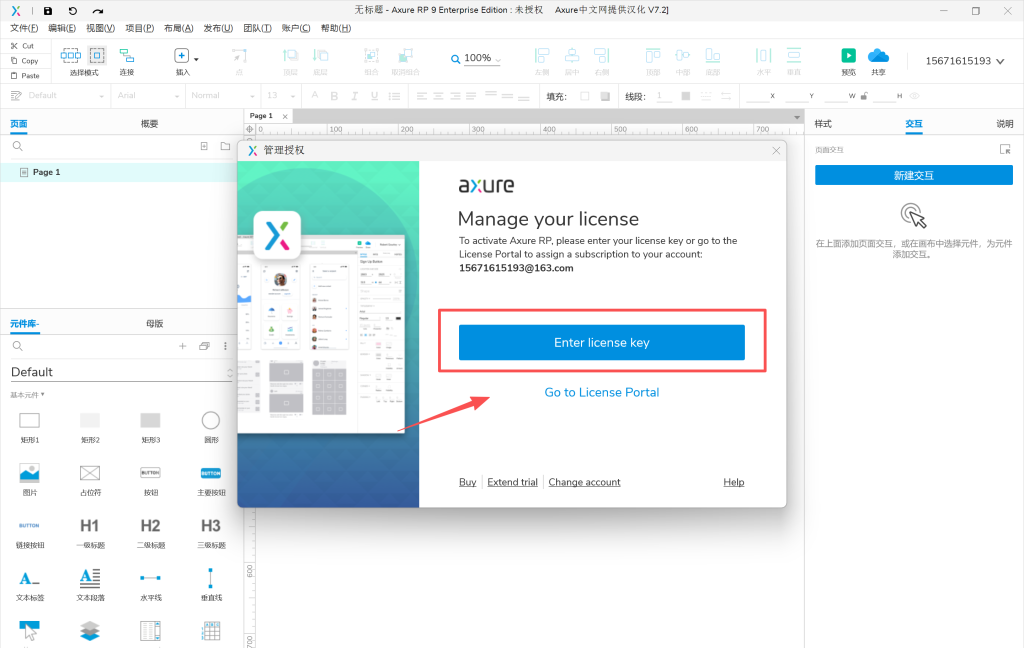1024x648 pixels.
Task: Add a folder in pages panel
Action: pos(225,146)
